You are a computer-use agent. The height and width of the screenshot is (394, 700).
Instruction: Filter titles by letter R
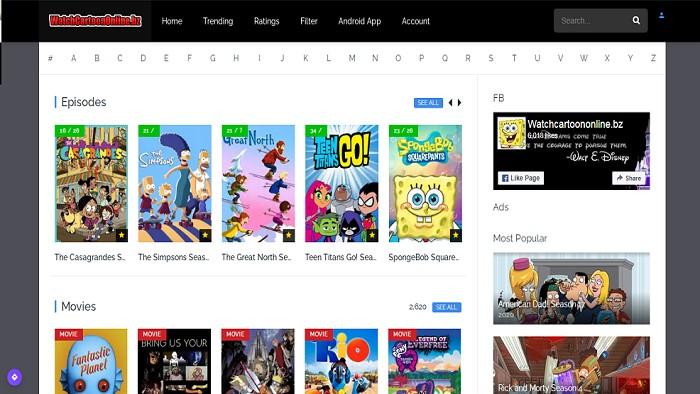(468, 58)
